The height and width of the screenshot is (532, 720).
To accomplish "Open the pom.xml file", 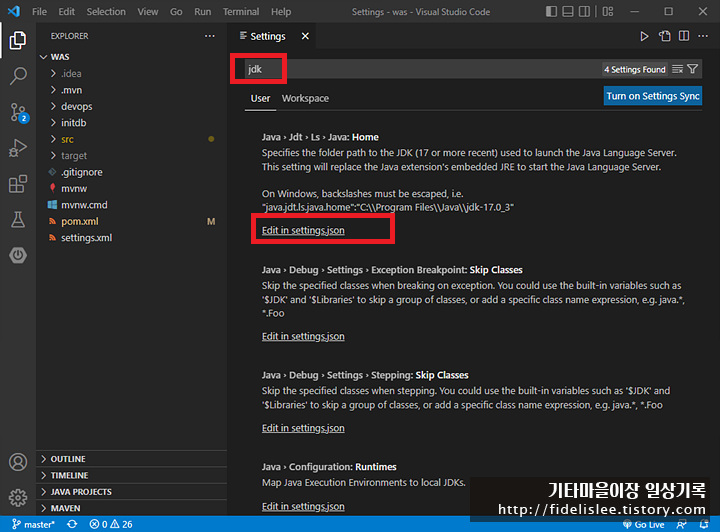I will point(131,221).
